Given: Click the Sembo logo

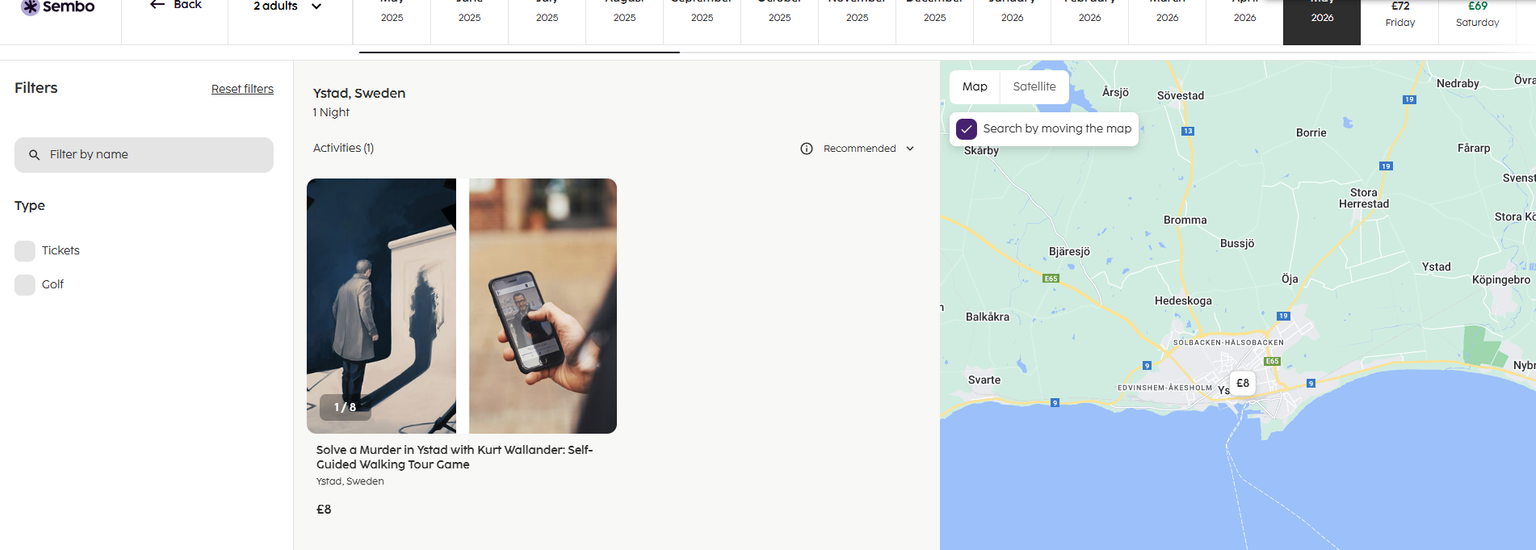Looking at the screenshot, I should [57, 7].
